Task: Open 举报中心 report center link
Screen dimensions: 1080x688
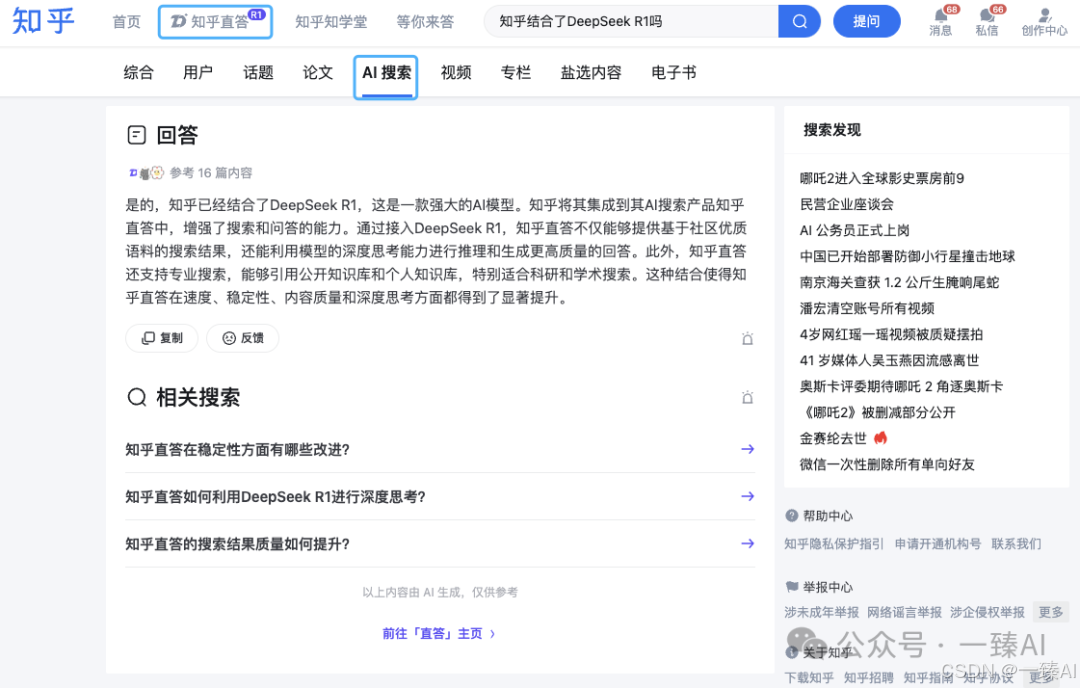Action: [827, 587]
